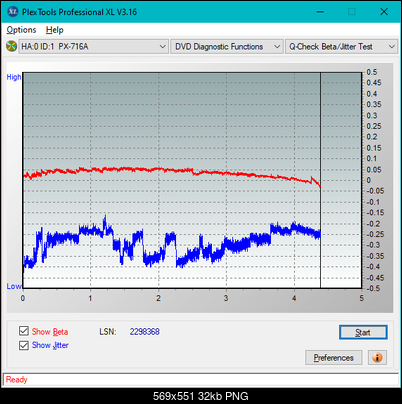Click the -0.5 value on the beta scale
The width and height of the screenshot is (402, 404).
(x=373, y=288)
